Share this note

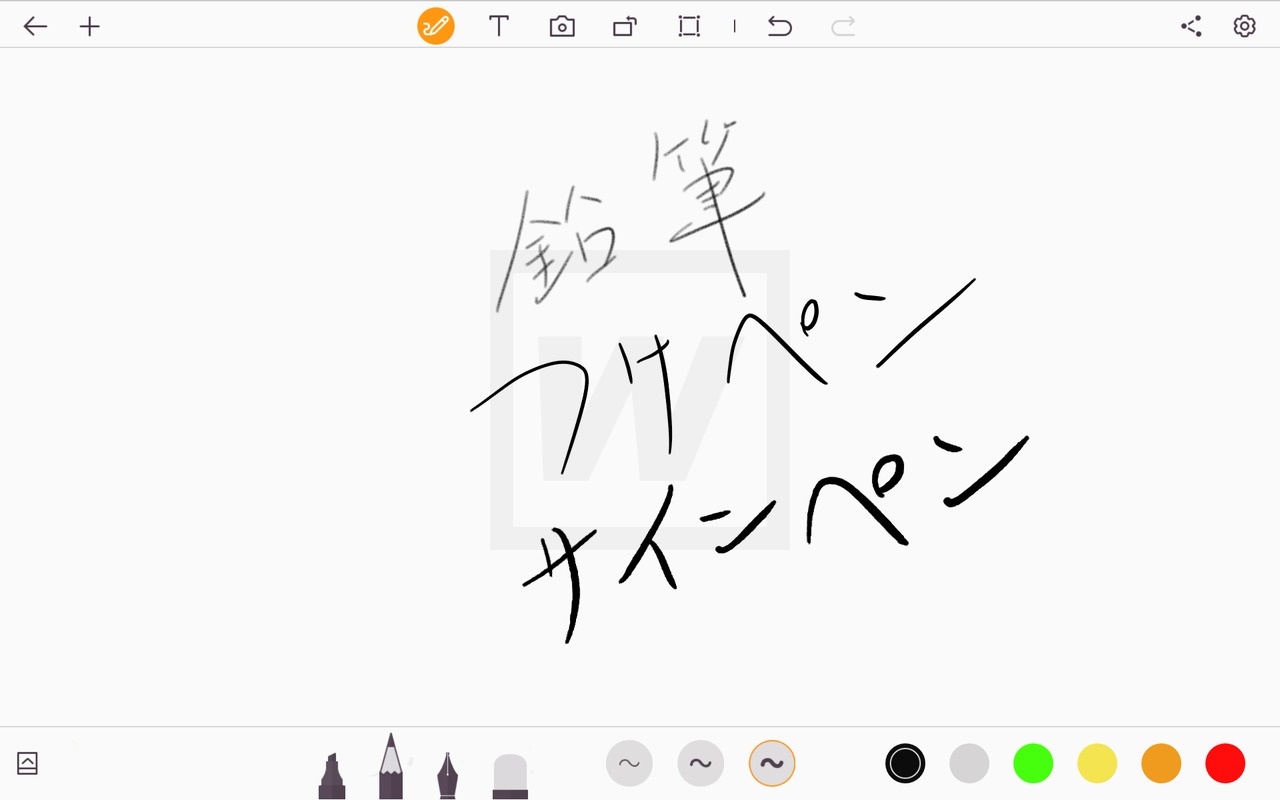pyautogui.click(x=1191, y=27)
